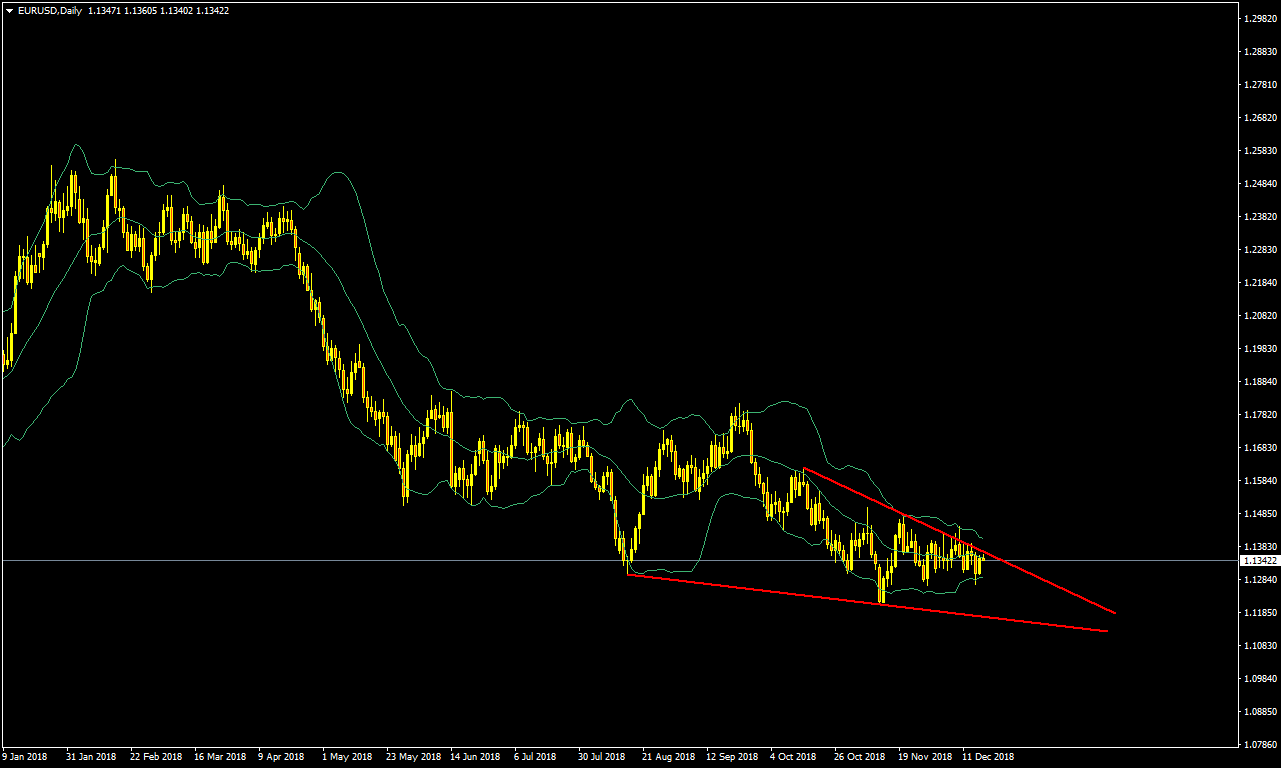Click the last candlestick on the chart
The width and height of the screenshot is (1281, 768).
tap(982, 564)
